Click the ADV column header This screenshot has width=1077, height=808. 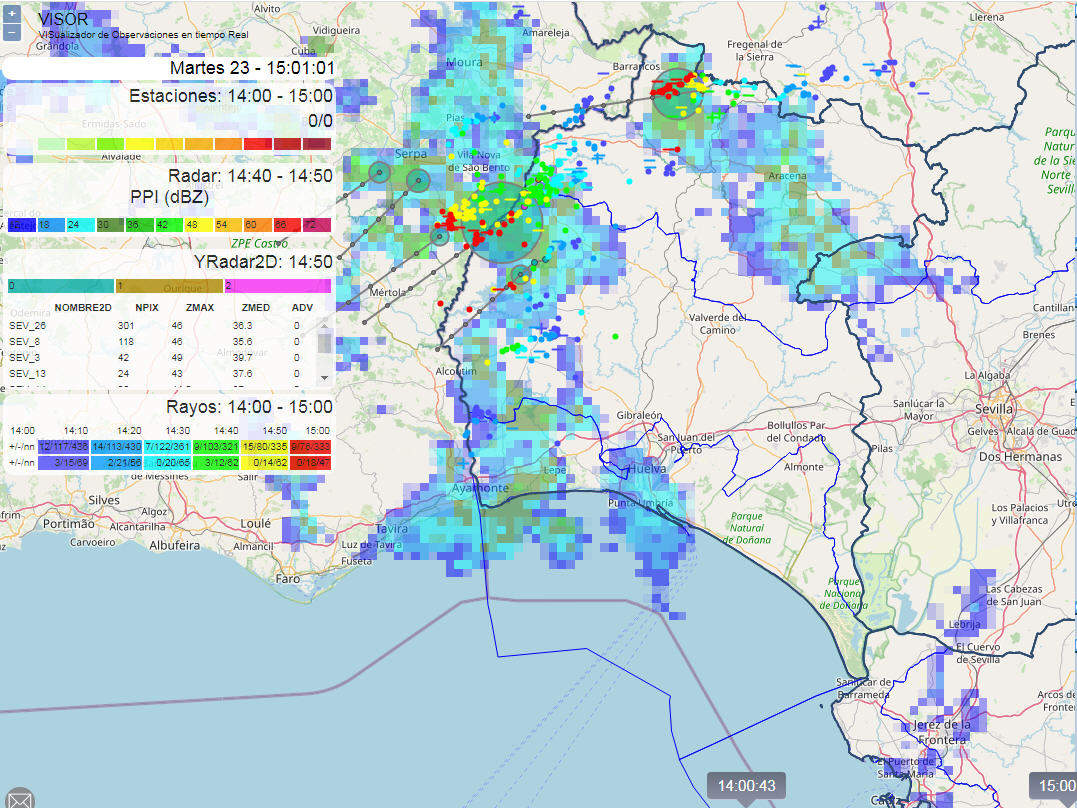(x=302, y=307)
